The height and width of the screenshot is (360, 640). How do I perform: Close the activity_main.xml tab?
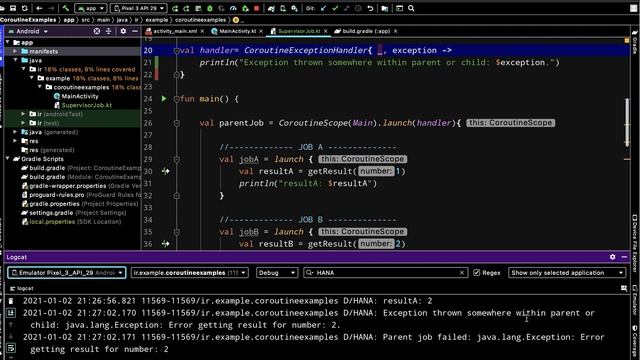[x=202, y=31]
